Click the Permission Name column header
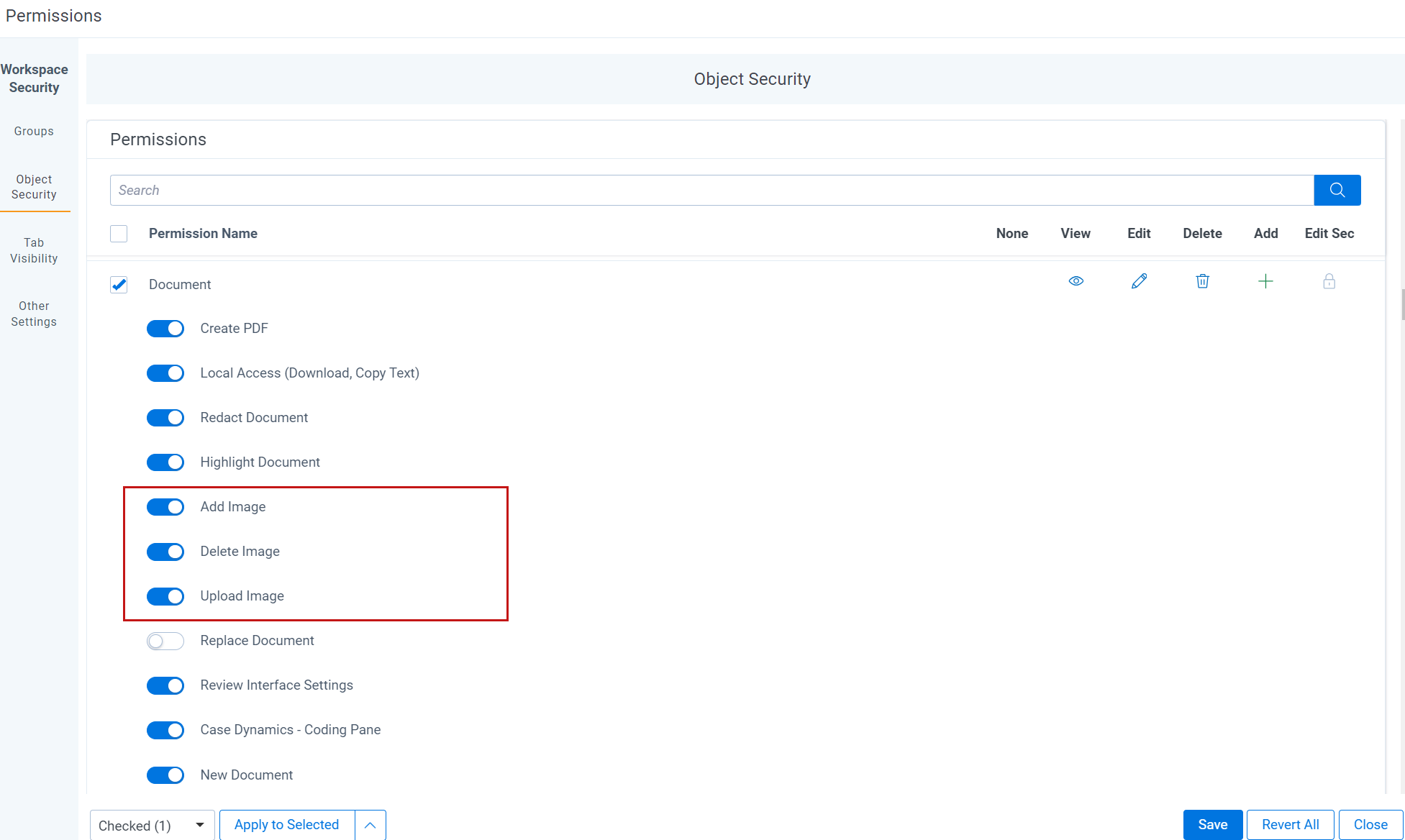The width and height of the screenshot is (1405, 840). pos(203,233)
